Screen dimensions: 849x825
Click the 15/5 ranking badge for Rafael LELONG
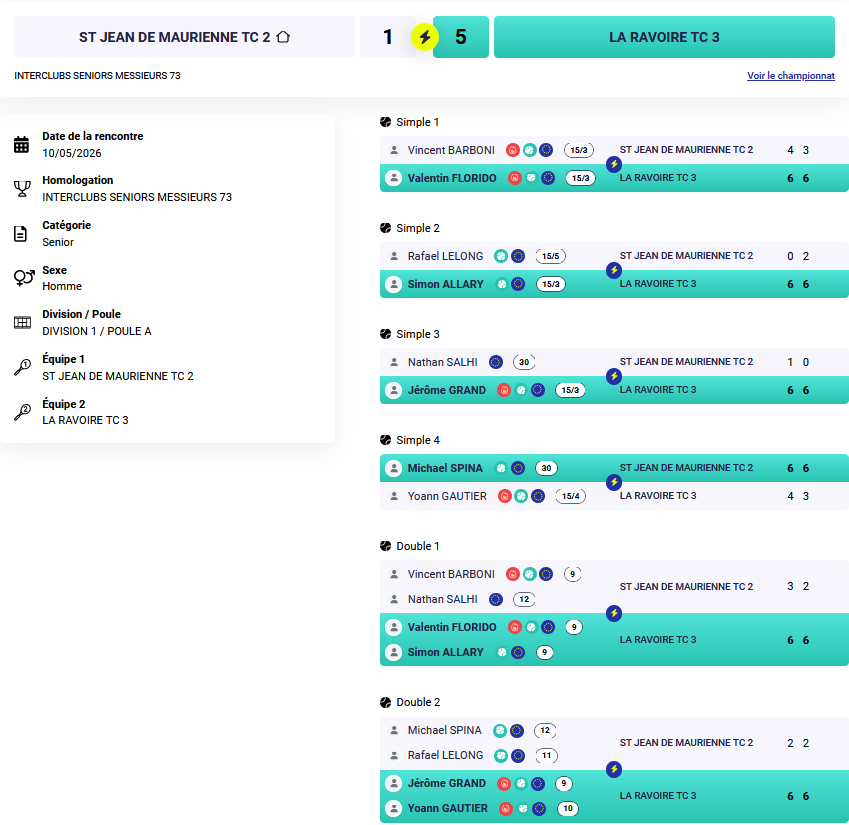[x=551, y=256]
